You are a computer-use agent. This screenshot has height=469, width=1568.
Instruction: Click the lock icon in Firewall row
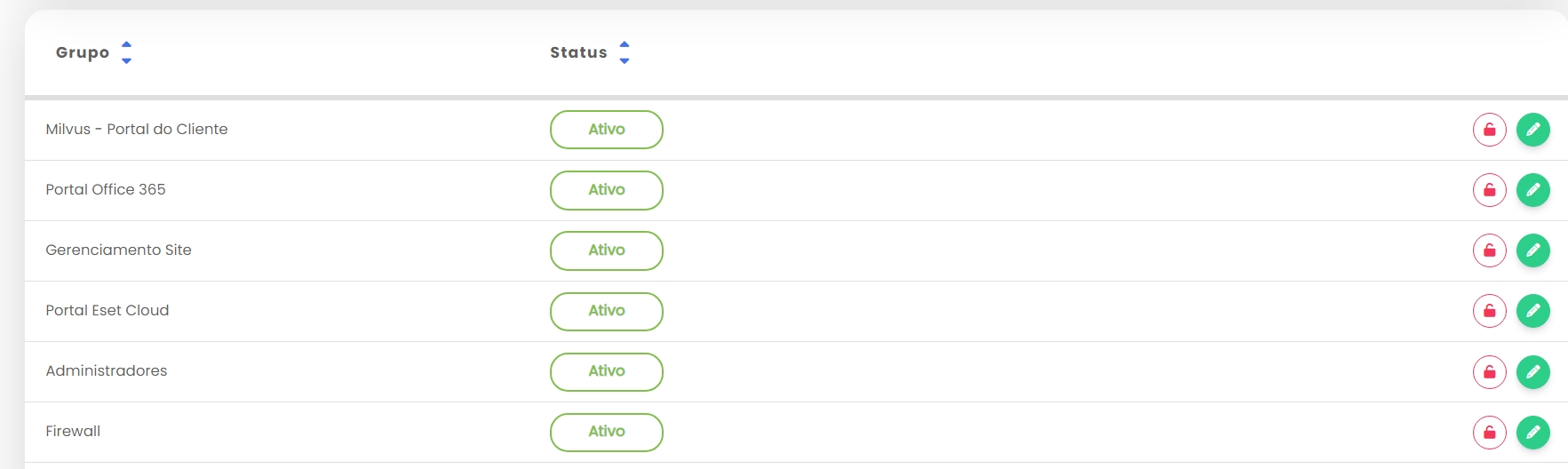[1489, 433]
